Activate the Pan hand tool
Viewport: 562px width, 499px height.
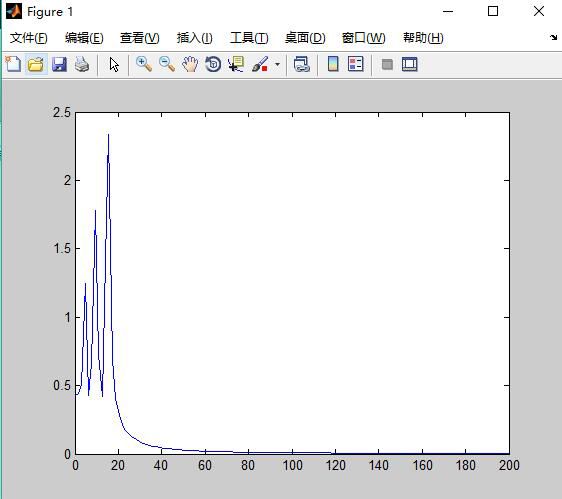coord(190,65)
